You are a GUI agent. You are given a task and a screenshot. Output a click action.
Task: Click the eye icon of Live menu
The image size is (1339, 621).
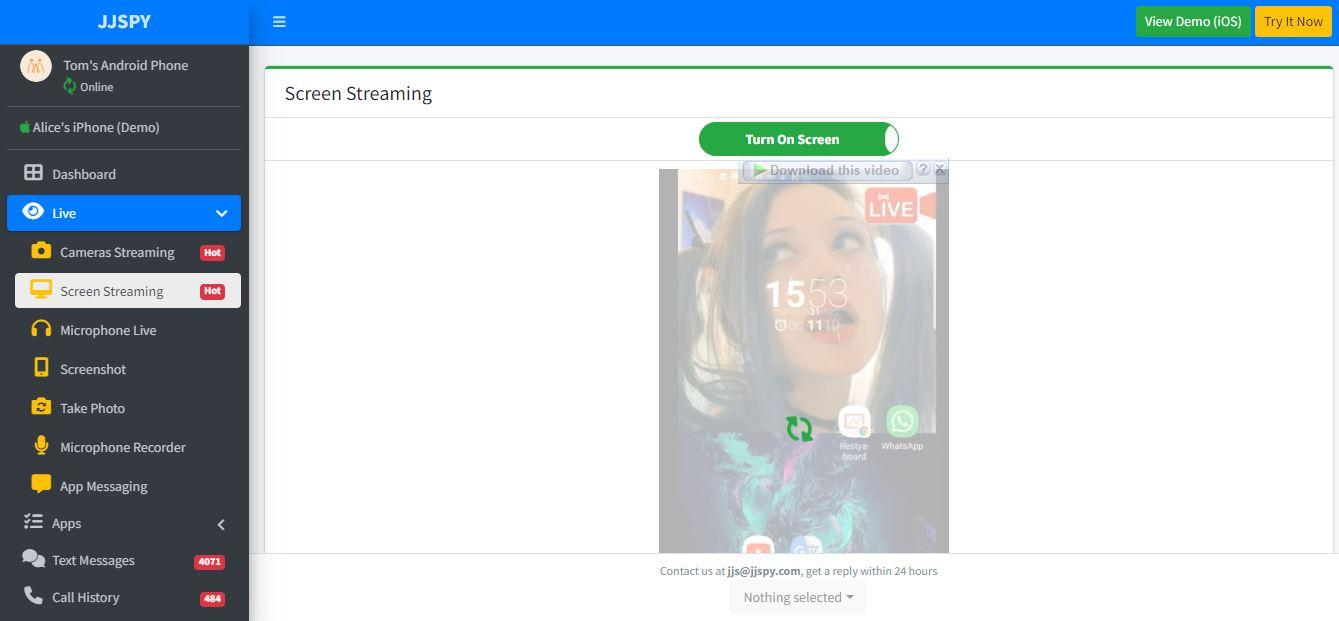click(x=33, y=211)
